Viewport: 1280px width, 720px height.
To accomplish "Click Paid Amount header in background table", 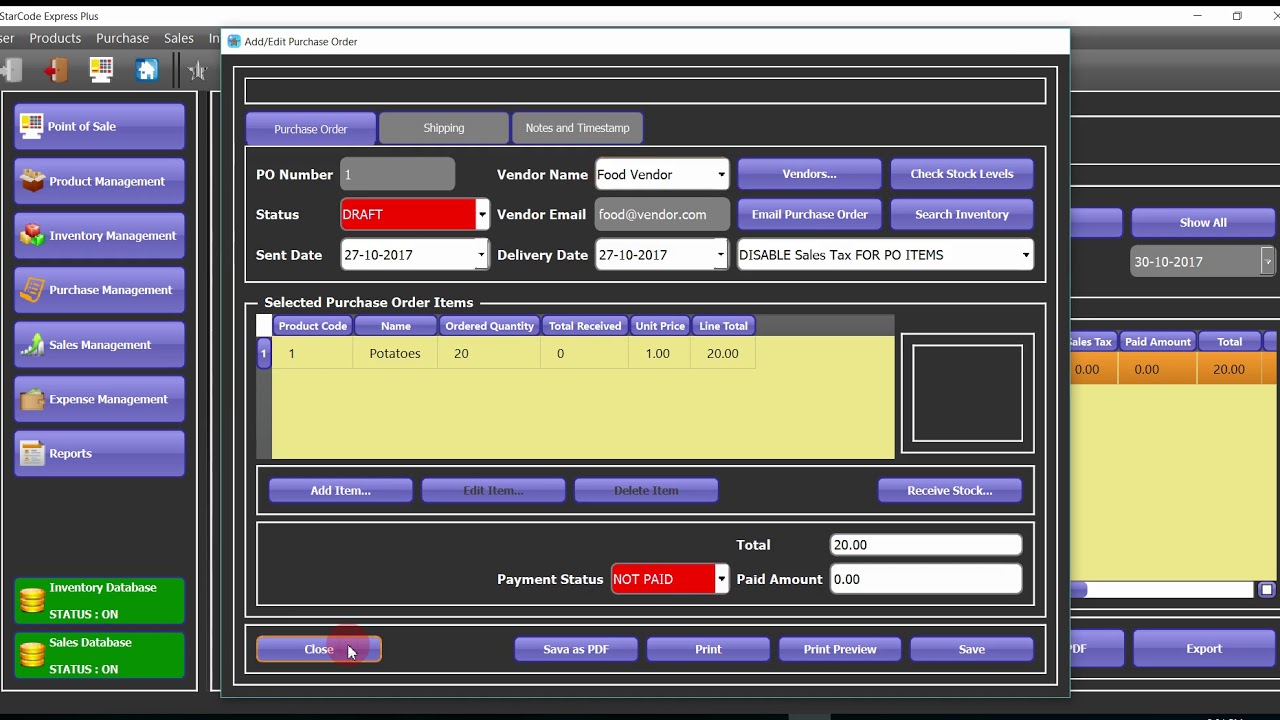I will pos(1158,342).
